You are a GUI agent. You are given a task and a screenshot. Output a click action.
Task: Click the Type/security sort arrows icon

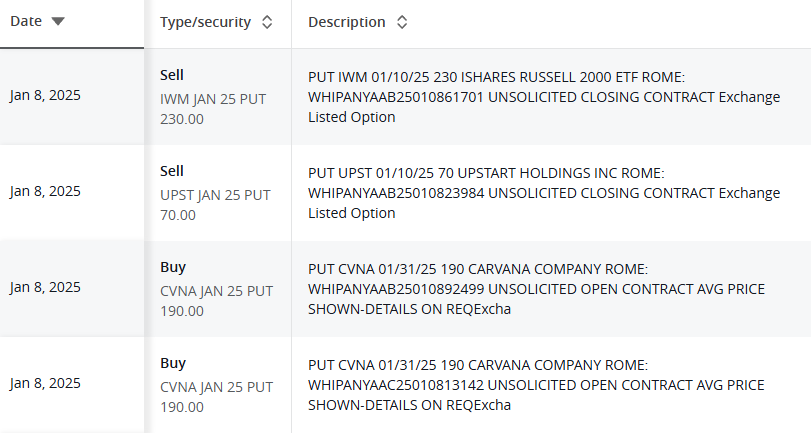[x=267, y=22]
